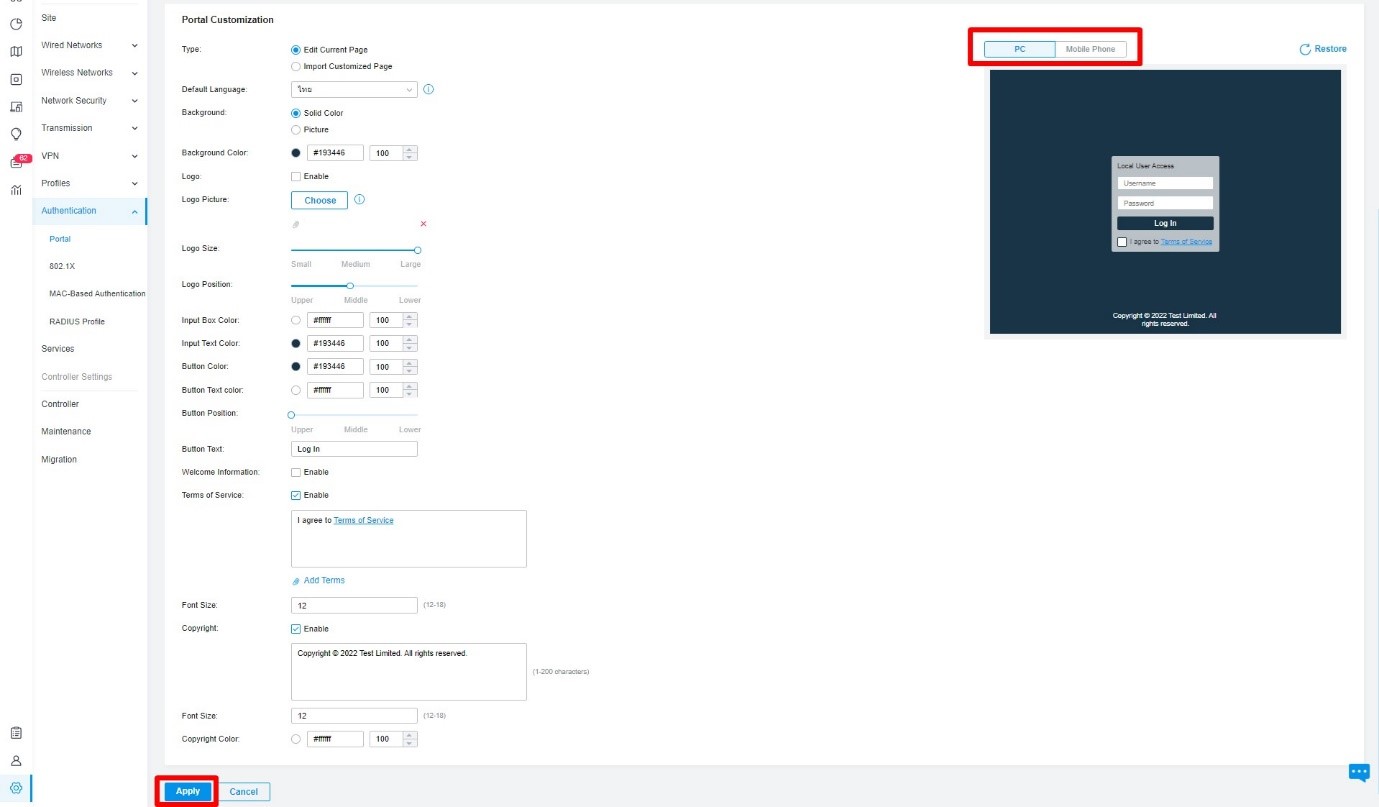
Task: Disable the Terms of Service checkbox
Action: point(296,495)
